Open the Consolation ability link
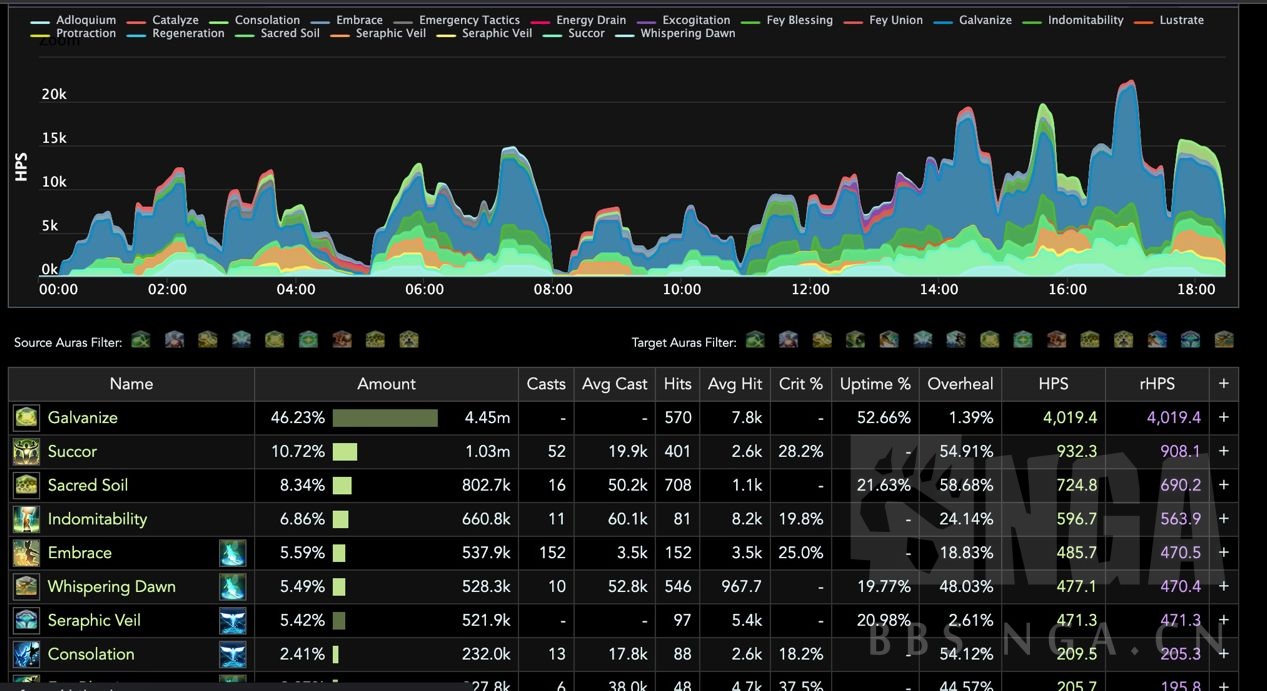 point(91,654)
